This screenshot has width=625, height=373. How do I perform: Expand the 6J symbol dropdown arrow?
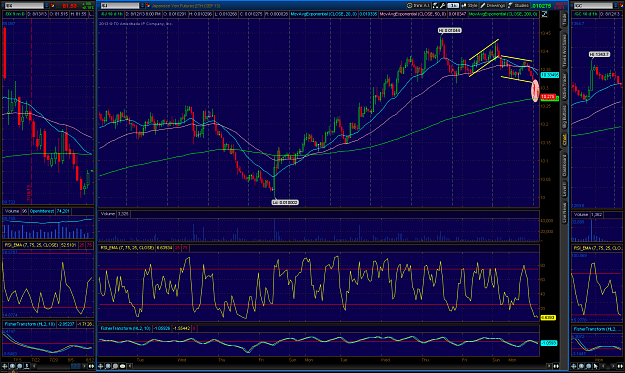[142, 6]
